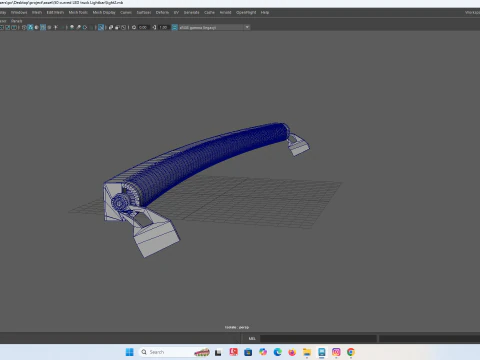
Task: Toggle Isolate Select icon
Action: click(101, 27)
